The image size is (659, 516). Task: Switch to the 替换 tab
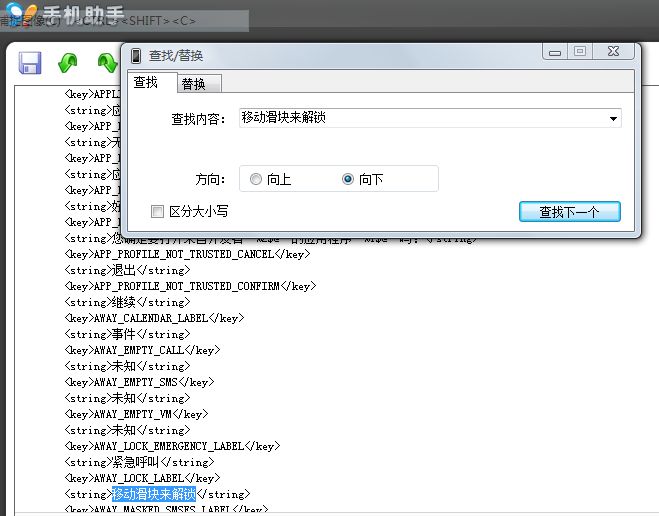click(x=199, y=84)
